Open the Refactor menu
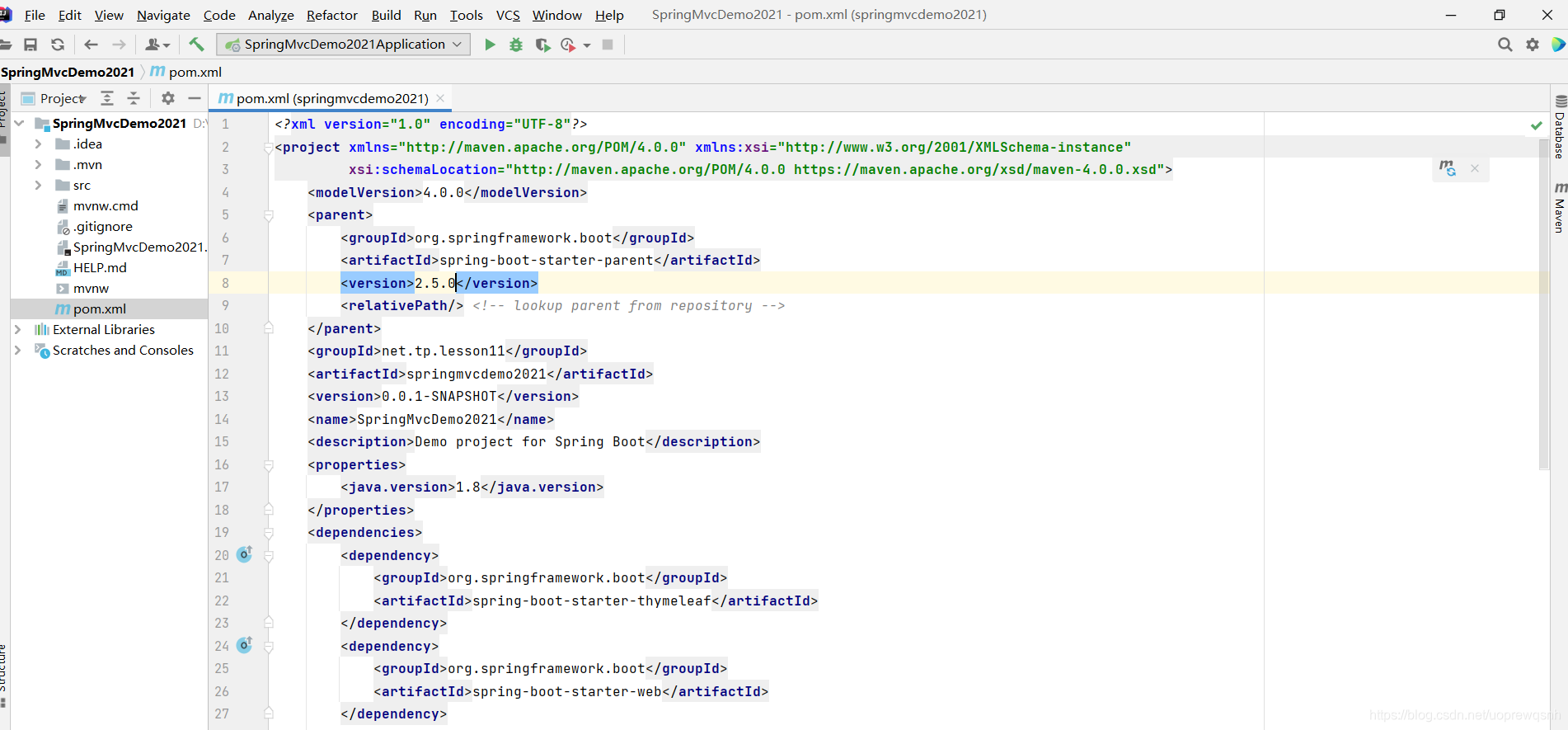The height and width of the screenshot is (730, 1568). click(x=332, y=15)
